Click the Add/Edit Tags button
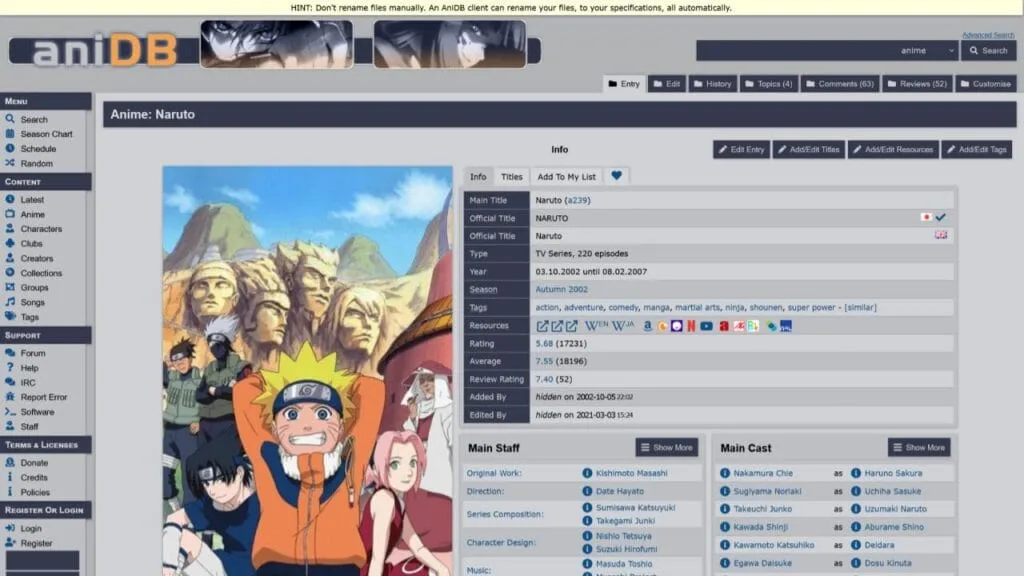Image resolution: width=1024 pixels, height=576 pixels. tap(976, 150)
